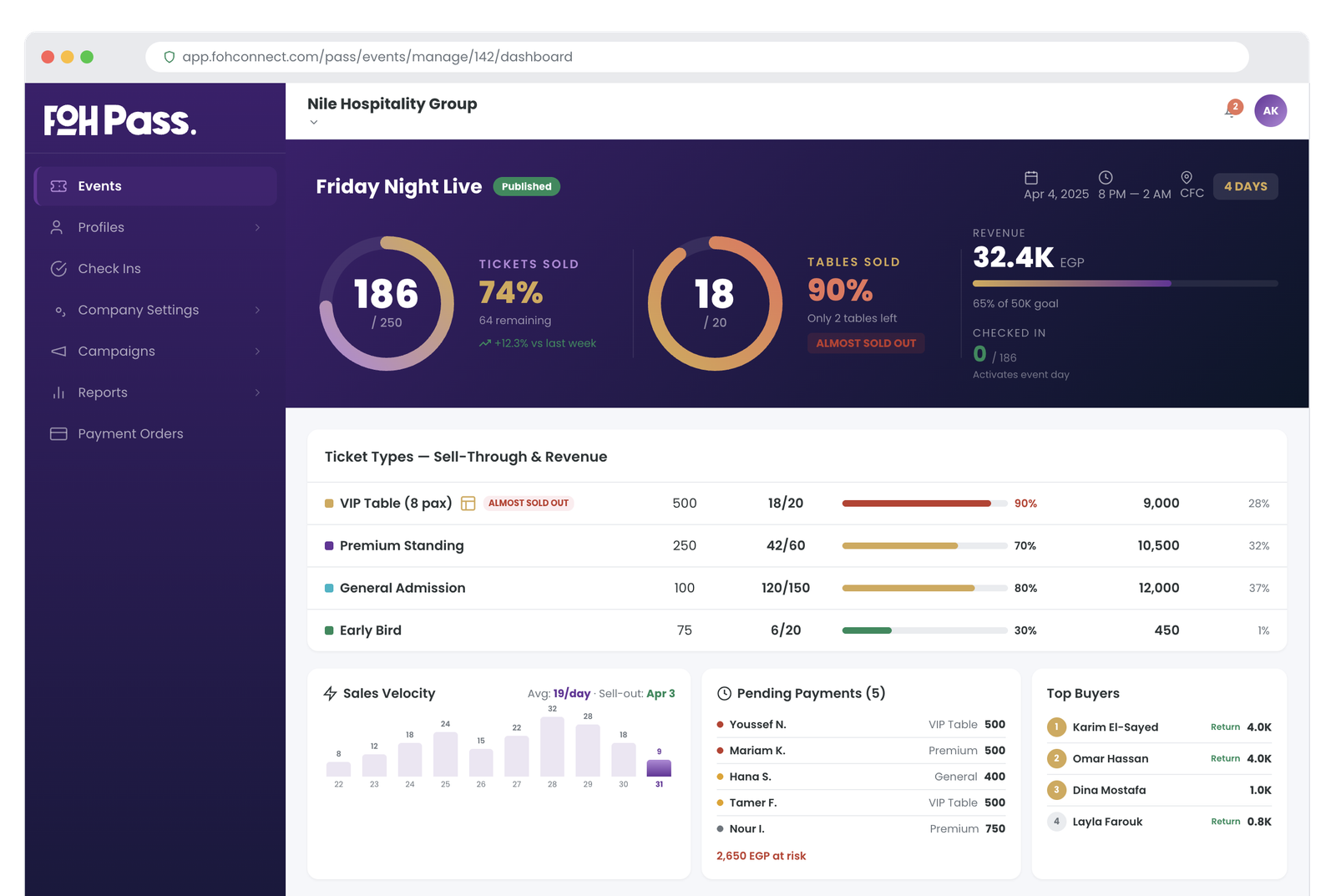Viewport: 1336px width, 896px height.
Task: Expand the Nile Hospitality Group switcher
Action: 314,122
